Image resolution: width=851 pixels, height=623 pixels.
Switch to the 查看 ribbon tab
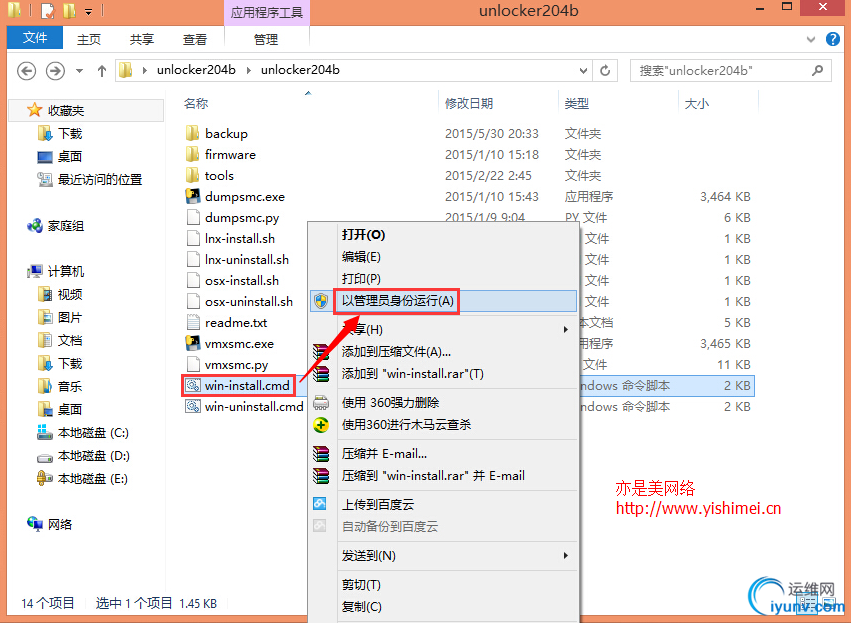(x=195, y=39)
